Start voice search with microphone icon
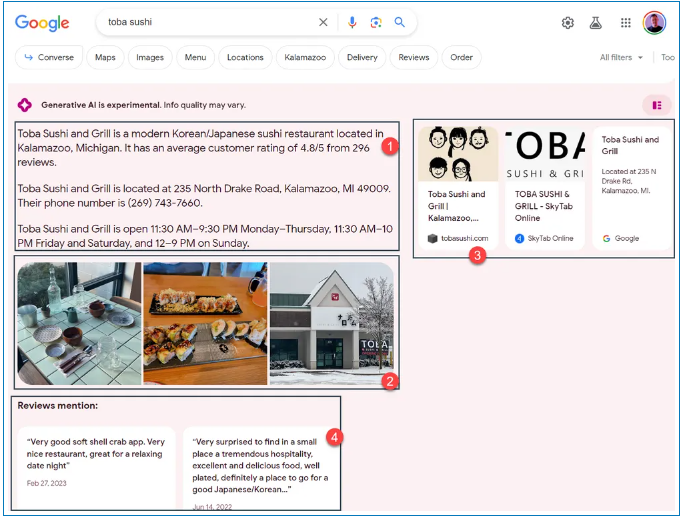The image size is (682, 518). 352,22
